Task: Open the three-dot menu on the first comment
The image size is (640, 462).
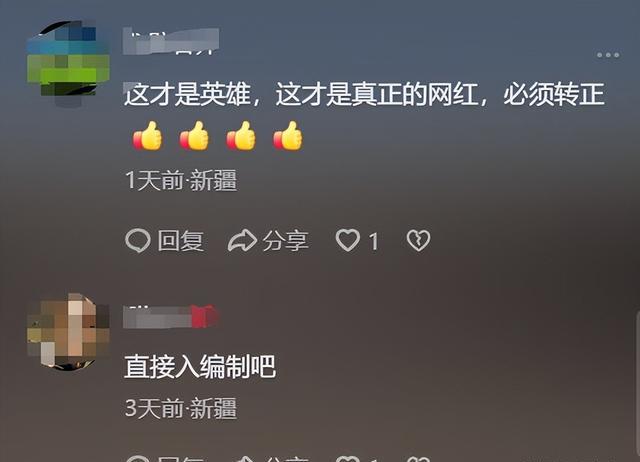Action: click(x=608, y=55)
